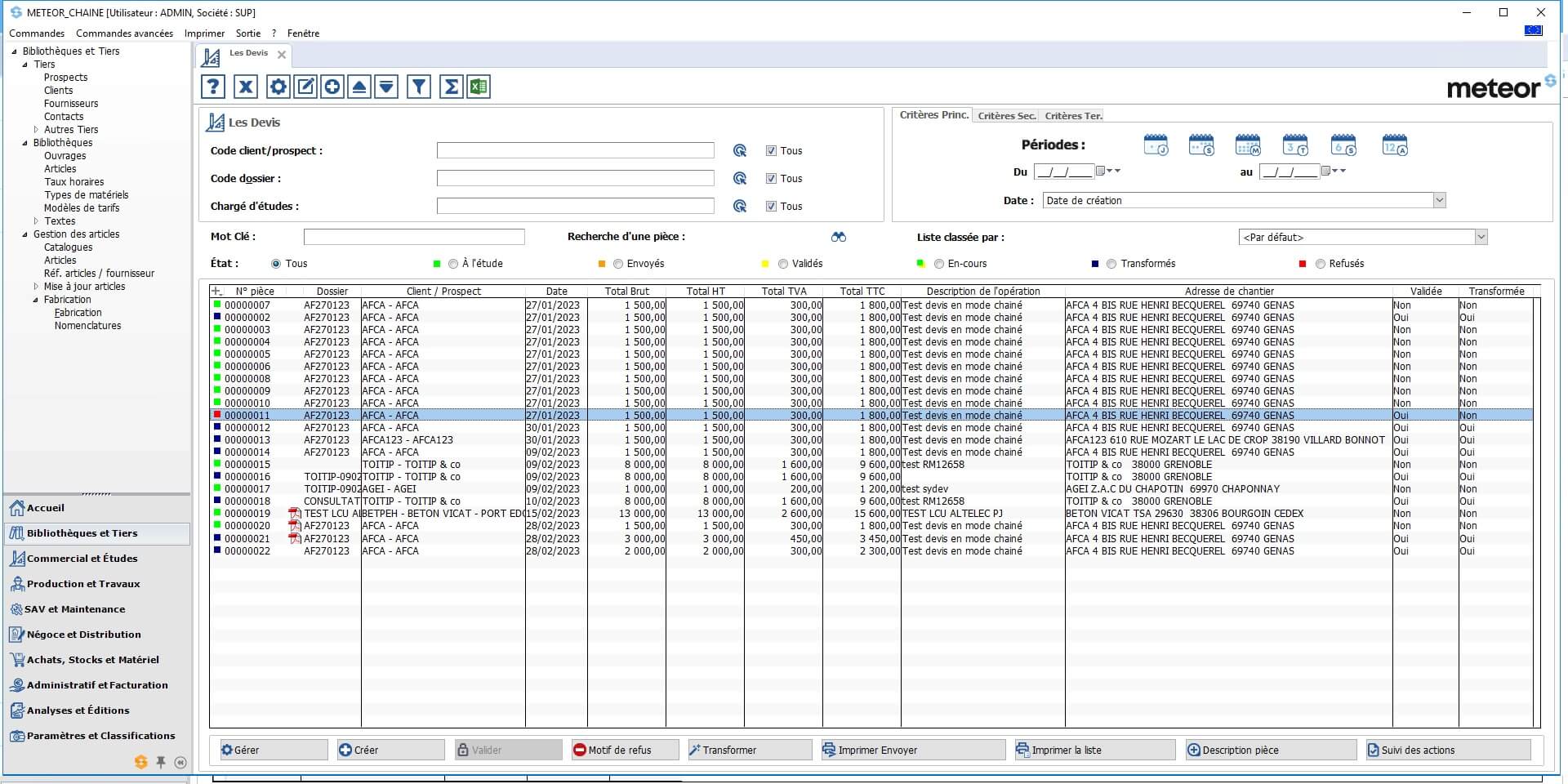Select the Refusés radio button
The height and width of the screenshot is (784, 1568).
pyautogui.click(x=1321, y=264)
